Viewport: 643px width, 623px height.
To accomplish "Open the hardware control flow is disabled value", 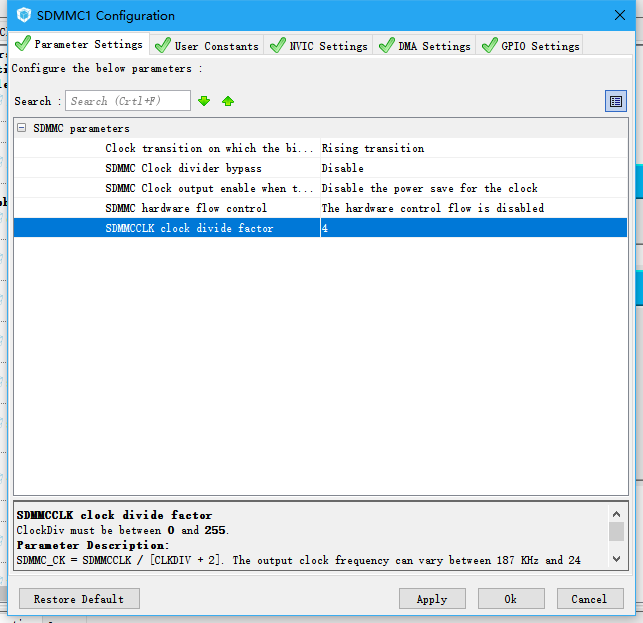I will coord(474,208).
